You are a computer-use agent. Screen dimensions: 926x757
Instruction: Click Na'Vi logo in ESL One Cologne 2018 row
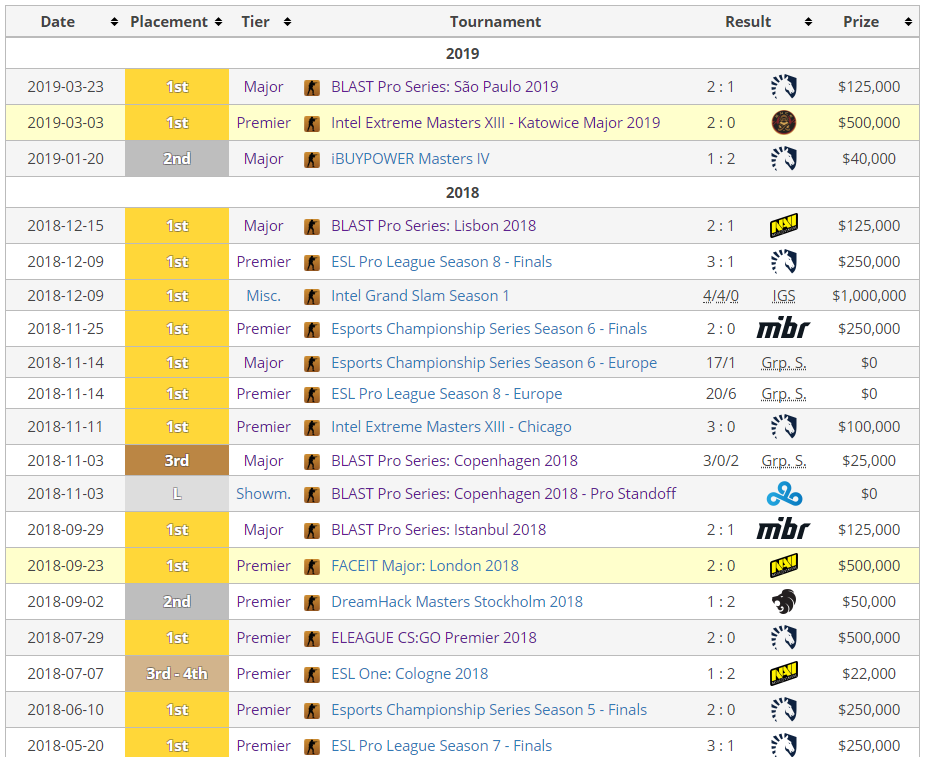click(x=784, y=674)
